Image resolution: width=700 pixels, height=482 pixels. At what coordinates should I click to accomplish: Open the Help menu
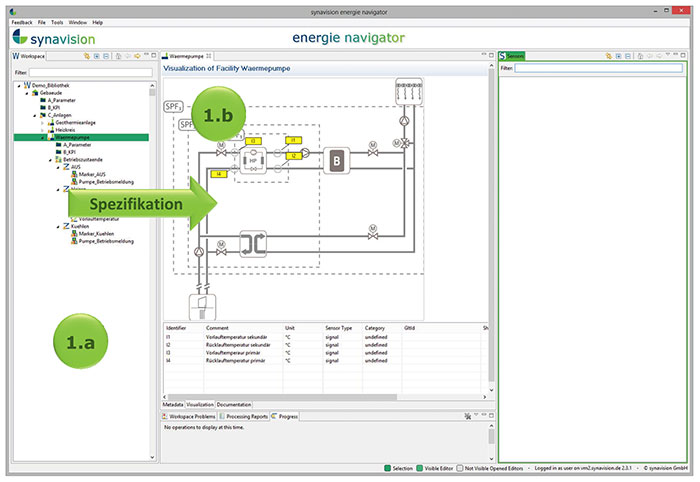tap(97, 22)
